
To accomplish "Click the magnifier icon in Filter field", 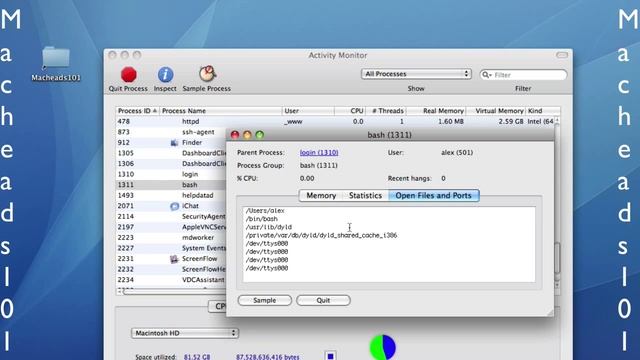I will coord(487,75).
